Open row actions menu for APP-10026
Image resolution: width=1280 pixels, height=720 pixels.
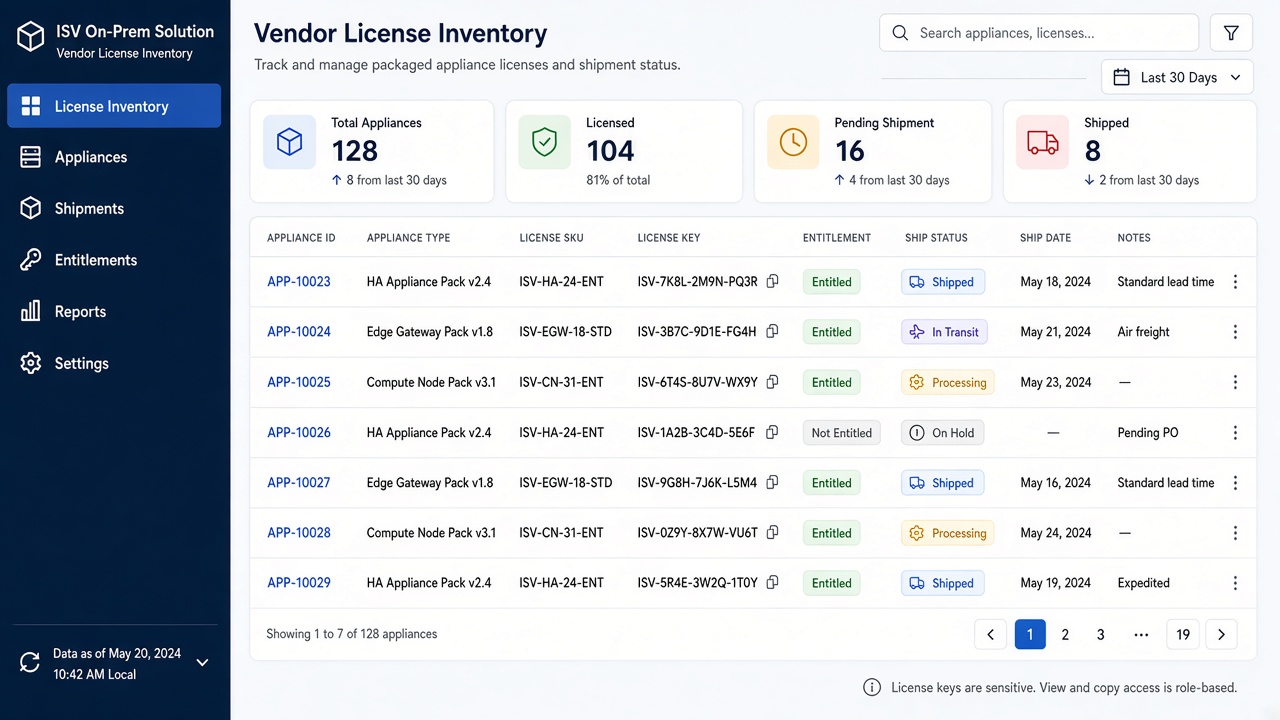[x=1235, y=433]
